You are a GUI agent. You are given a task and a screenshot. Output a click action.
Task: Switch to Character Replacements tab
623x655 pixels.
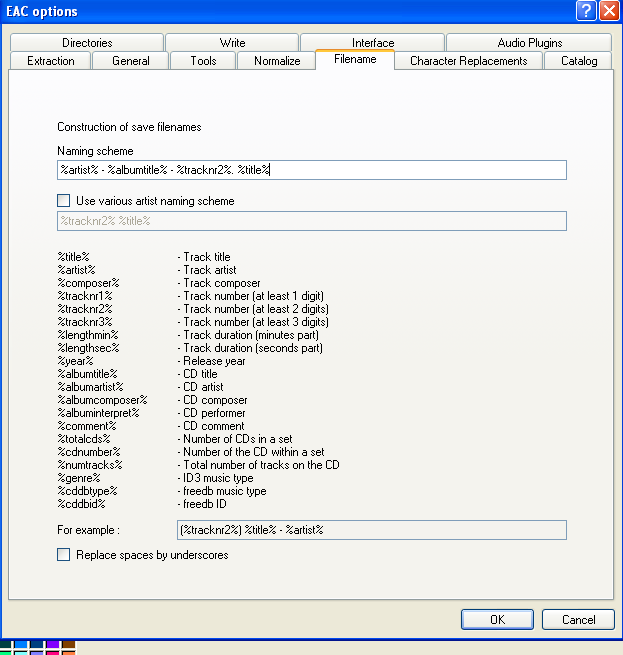468,61
